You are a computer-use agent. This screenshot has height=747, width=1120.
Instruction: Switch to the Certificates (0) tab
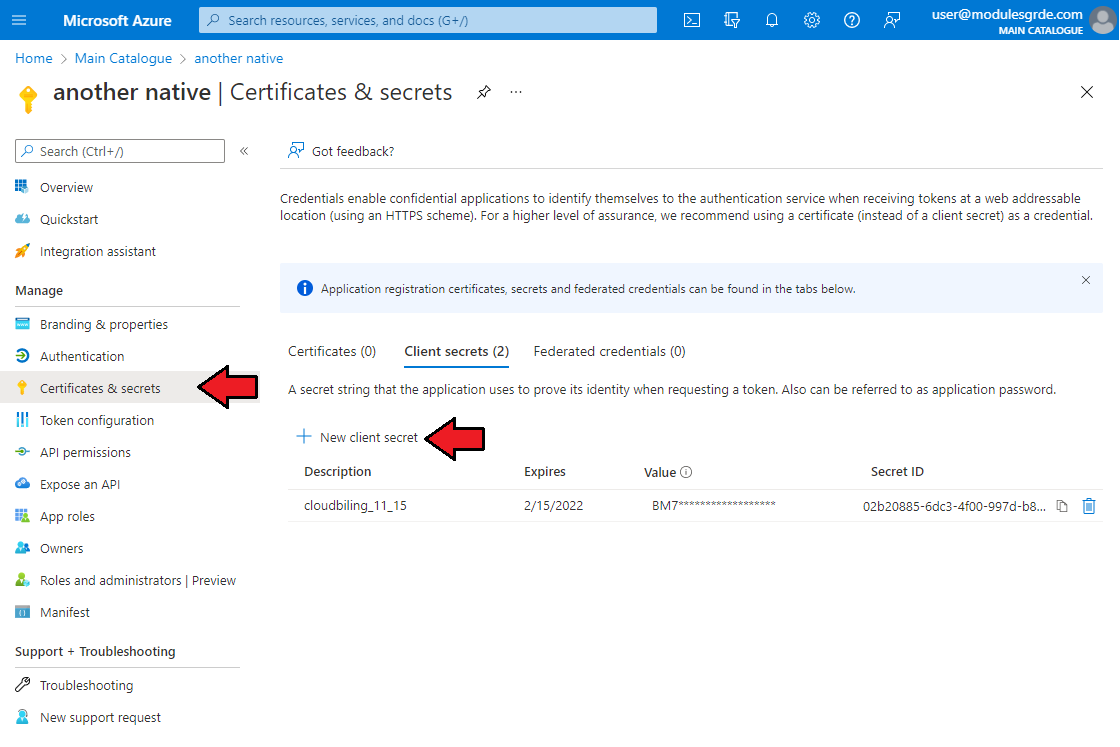(331, 351)
